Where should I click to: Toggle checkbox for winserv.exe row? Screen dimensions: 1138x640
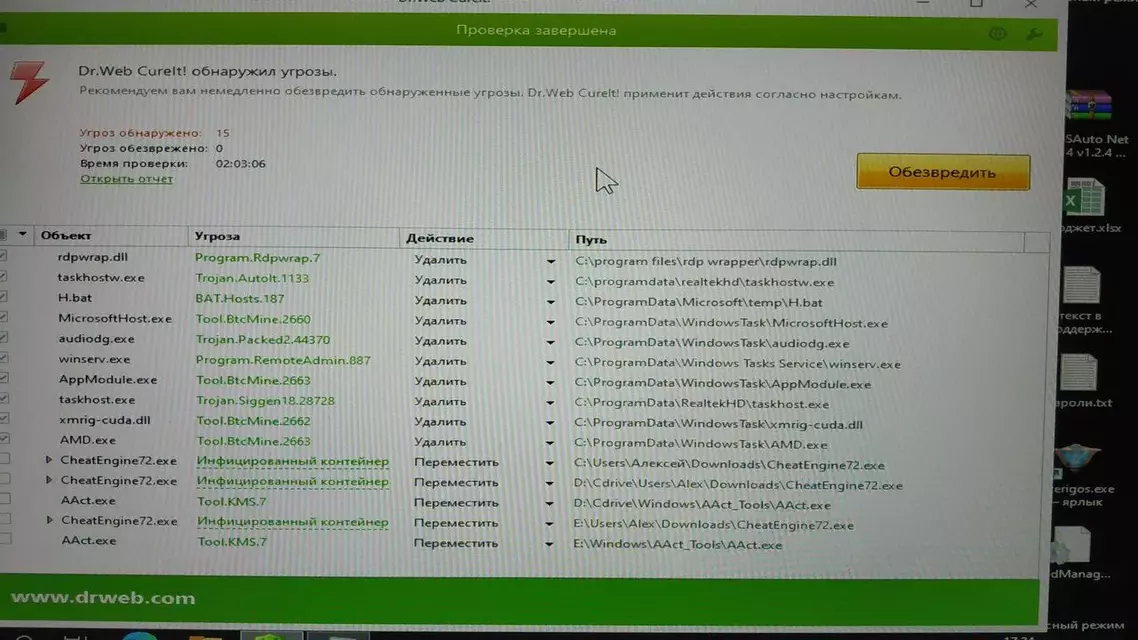4,358
